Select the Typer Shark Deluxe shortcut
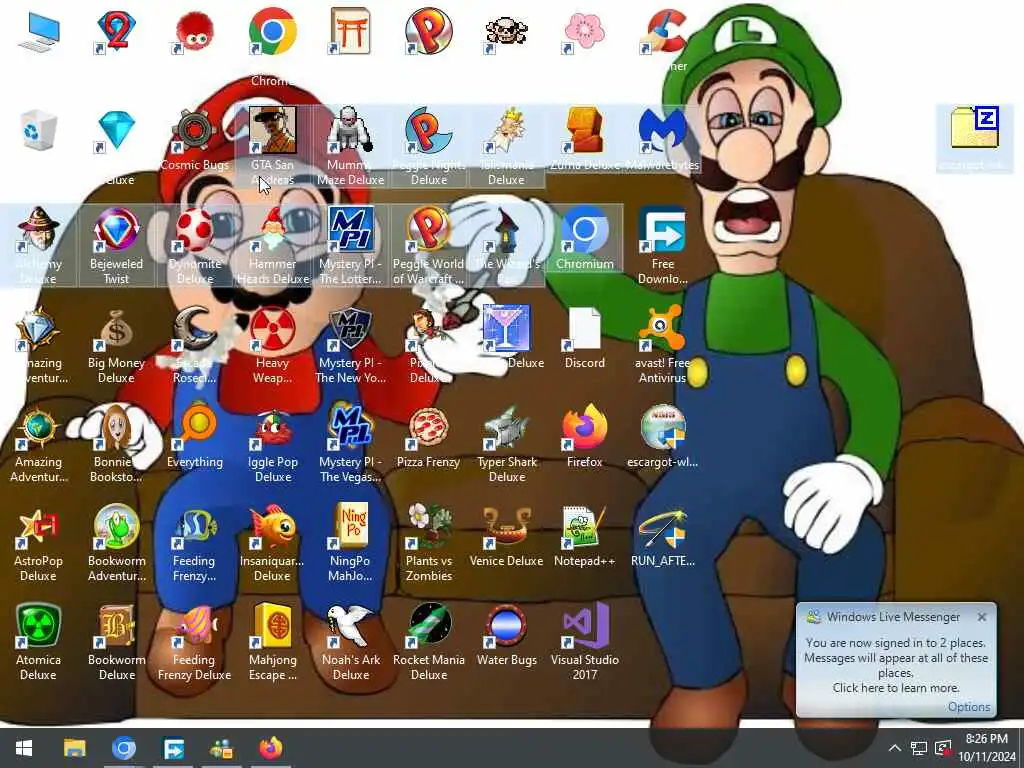1024x768 pixels. click(506, 428)
